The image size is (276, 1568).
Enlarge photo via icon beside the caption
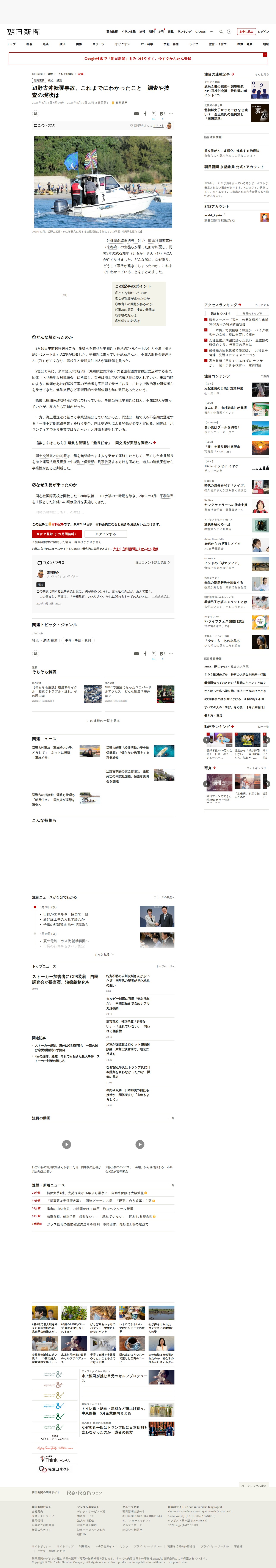click(x=140, y=231)
